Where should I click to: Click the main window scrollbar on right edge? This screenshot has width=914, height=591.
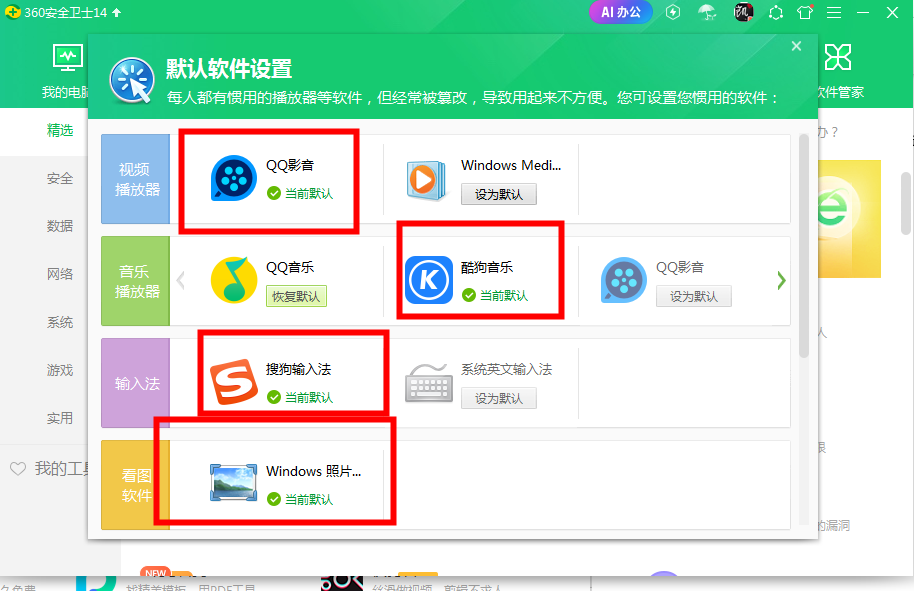(906, 203)
